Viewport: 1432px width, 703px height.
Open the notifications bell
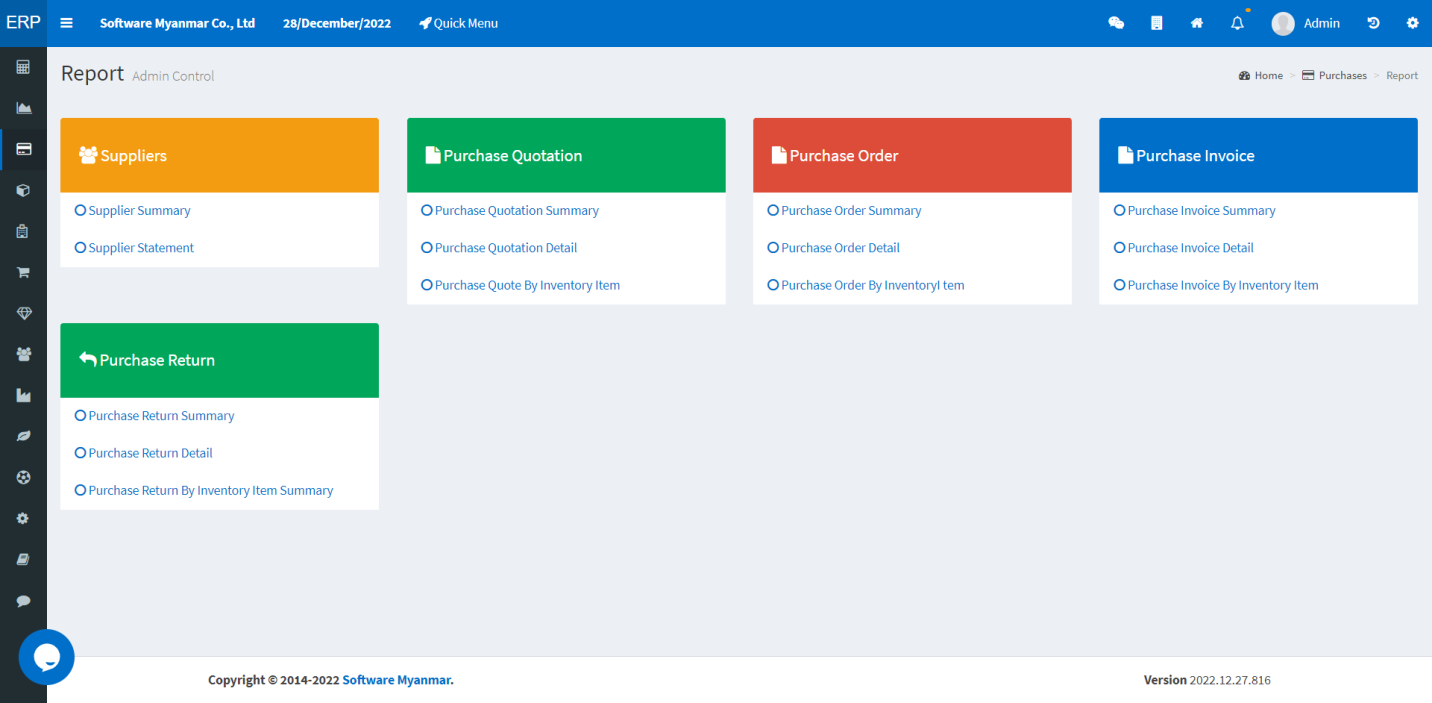pos(1237,23)
